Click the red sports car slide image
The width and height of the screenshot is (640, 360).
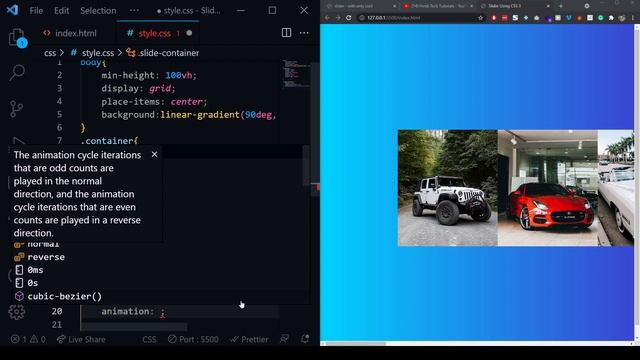click(x=548, y=188)
